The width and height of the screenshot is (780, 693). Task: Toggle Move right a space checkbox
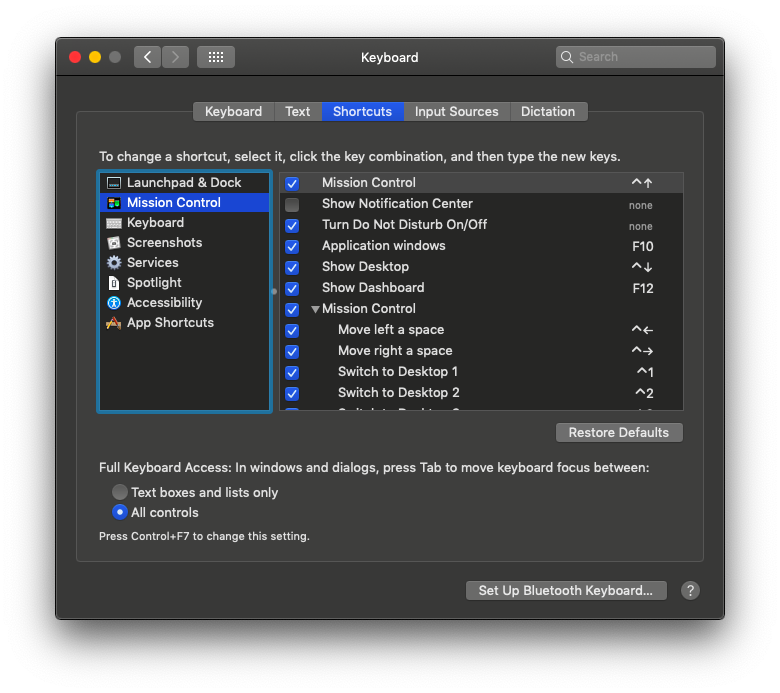pyautogui.click(x=292, y=352)
